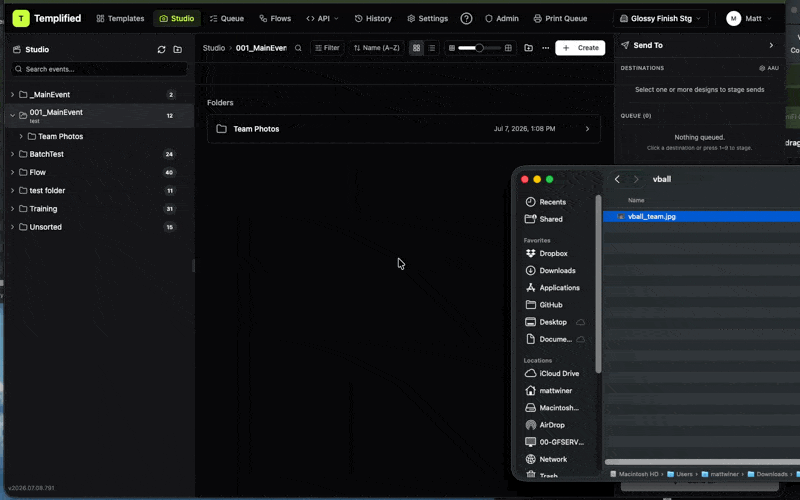Go to the Flows tab

pos(275,18)
